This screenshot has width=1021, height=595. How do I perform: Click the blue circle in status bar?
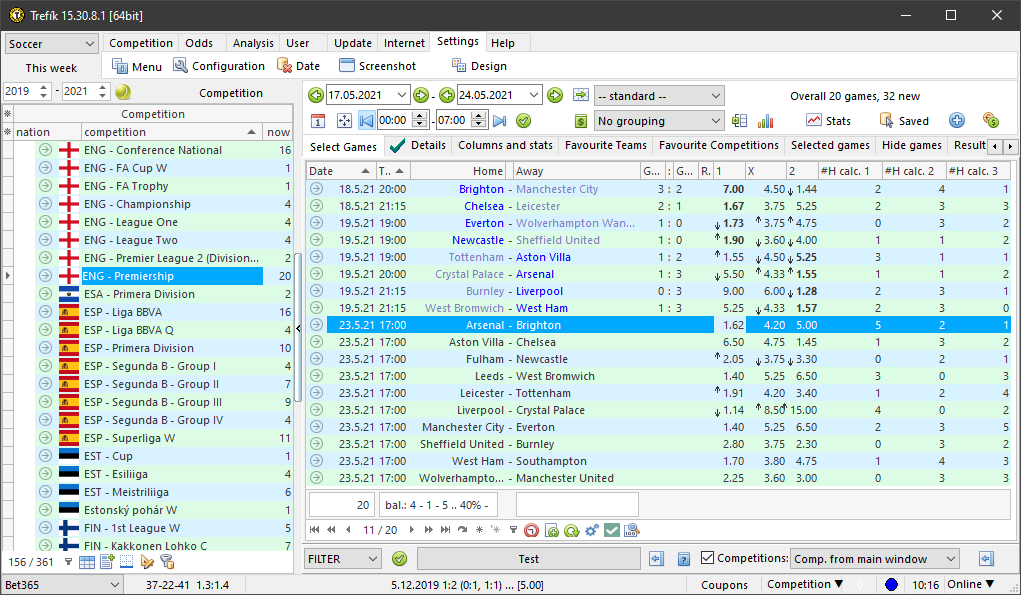tap(891, 585)
